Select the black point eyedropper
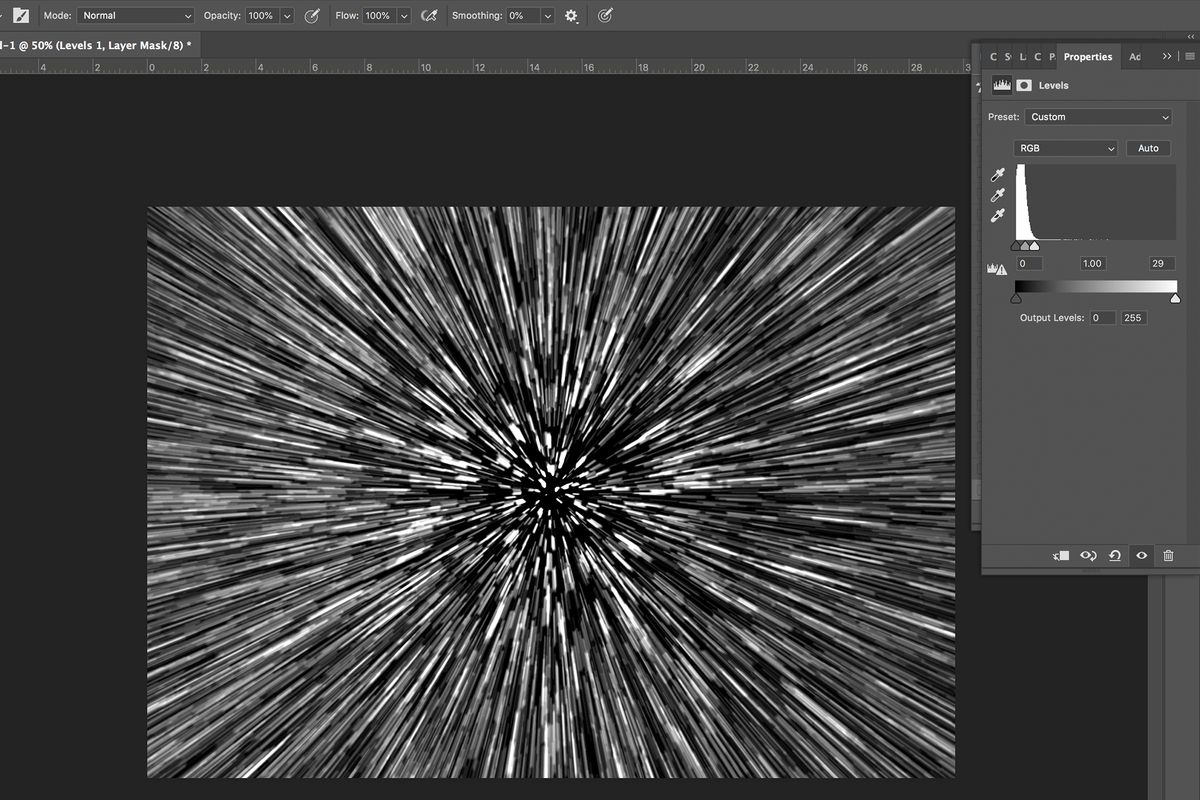This screenshot has width=1200, height=800. click(997, 174)
